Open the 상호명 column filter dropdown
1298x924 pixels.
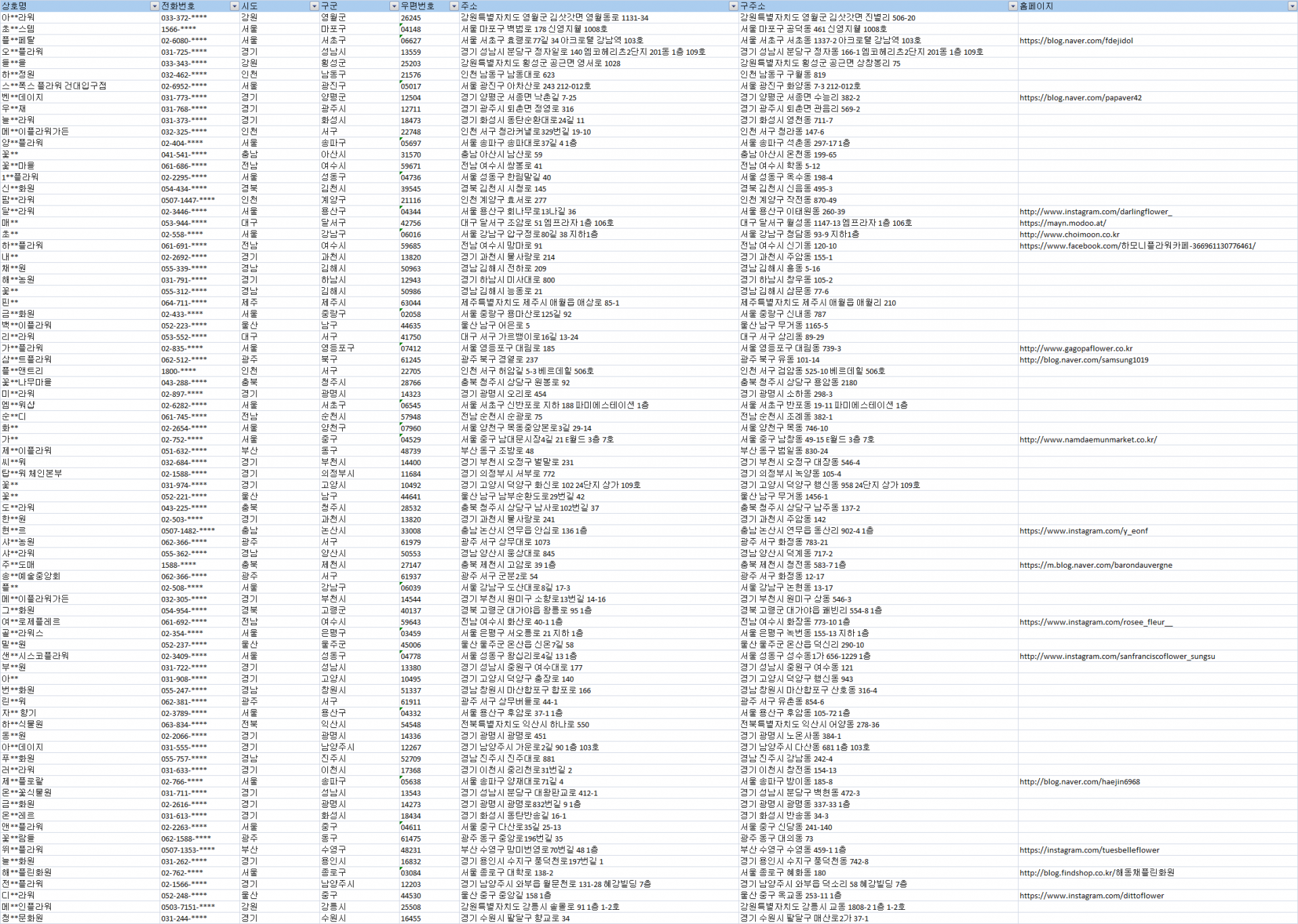click(154, 6)
